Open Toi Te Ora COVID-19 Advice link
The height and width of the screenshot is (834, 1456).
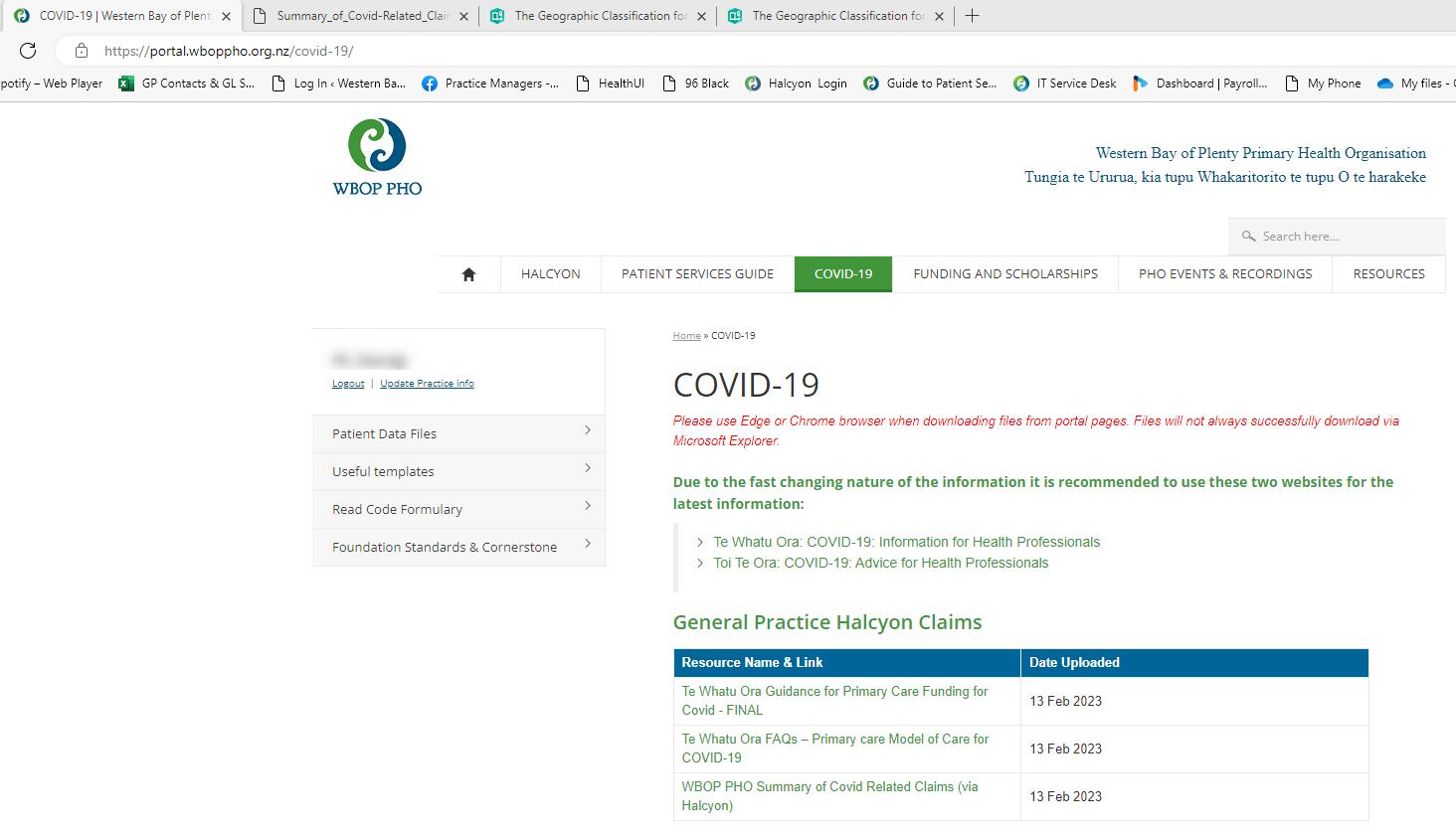click(x=881, y=563)
